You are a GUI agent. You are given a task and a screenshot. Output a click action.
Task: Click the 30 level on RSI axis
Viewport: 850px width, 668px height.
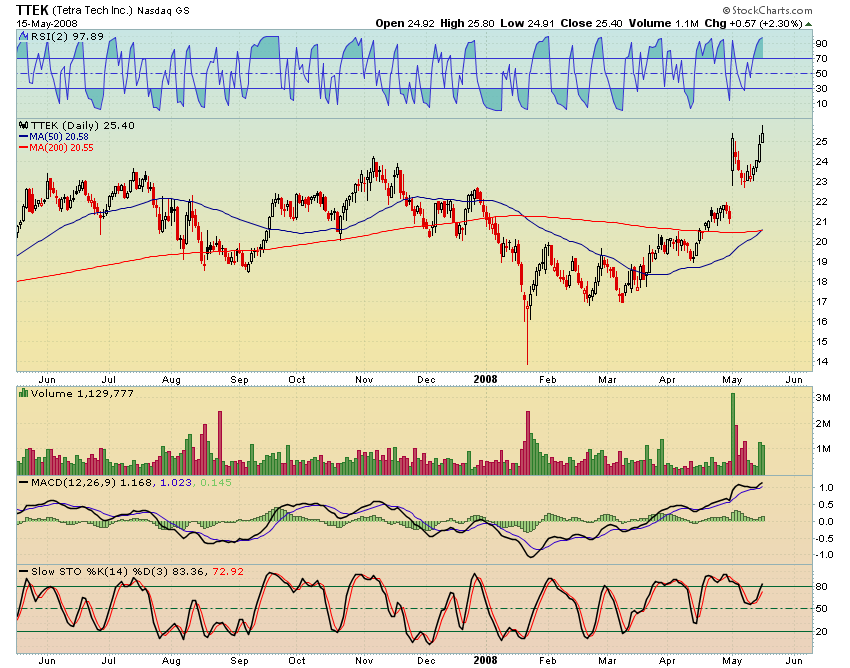point(821,88)
